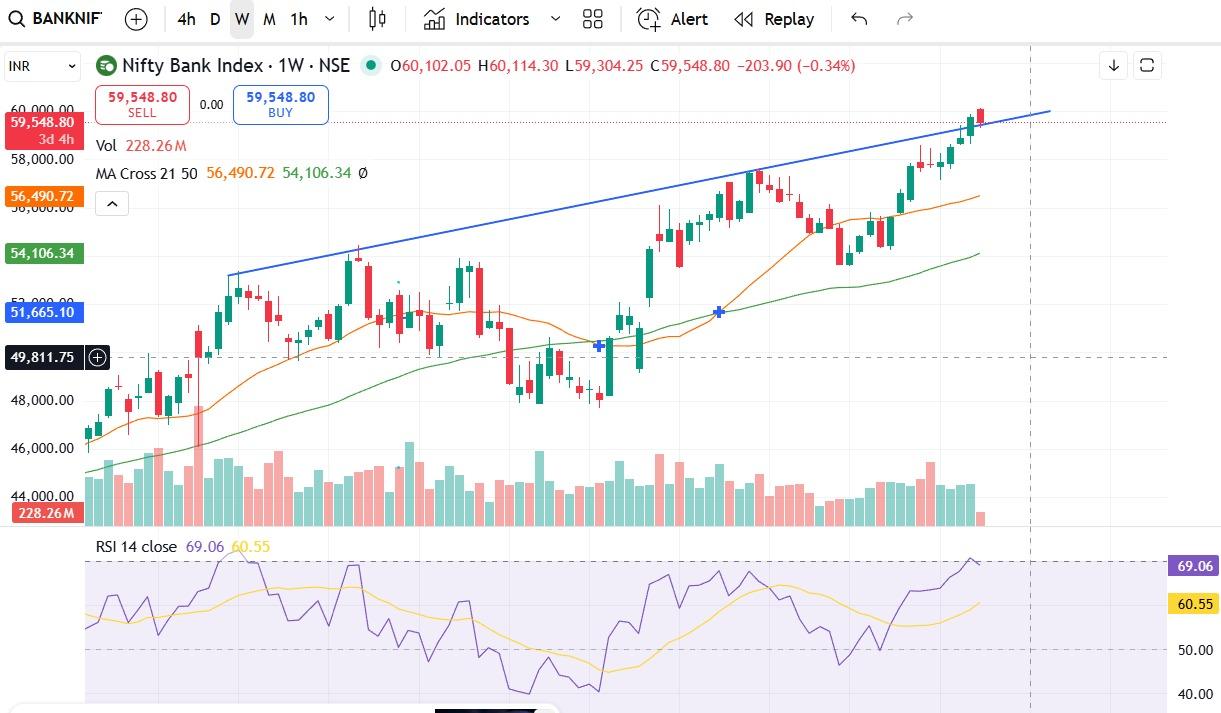
Task: Collapse the indicator legend with chevron
Action: (x=112, y=205)
